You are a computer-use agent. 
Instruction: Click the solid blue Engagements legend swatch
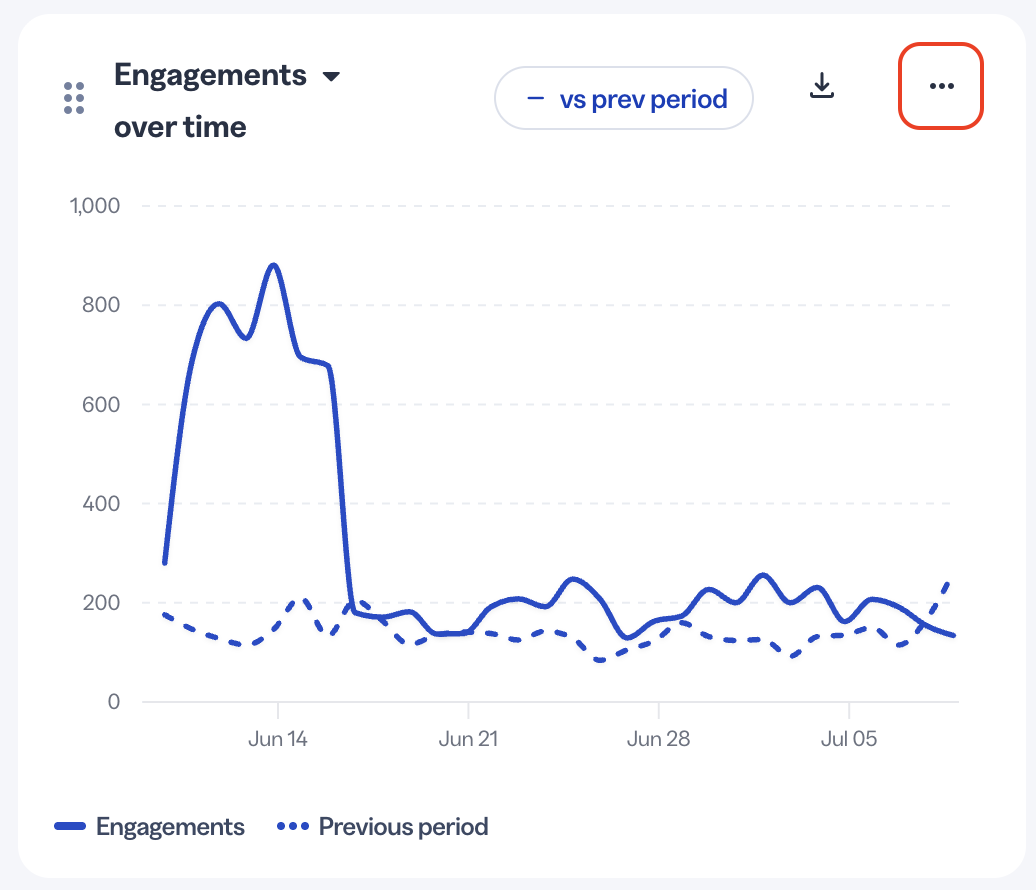click(70, 826)
